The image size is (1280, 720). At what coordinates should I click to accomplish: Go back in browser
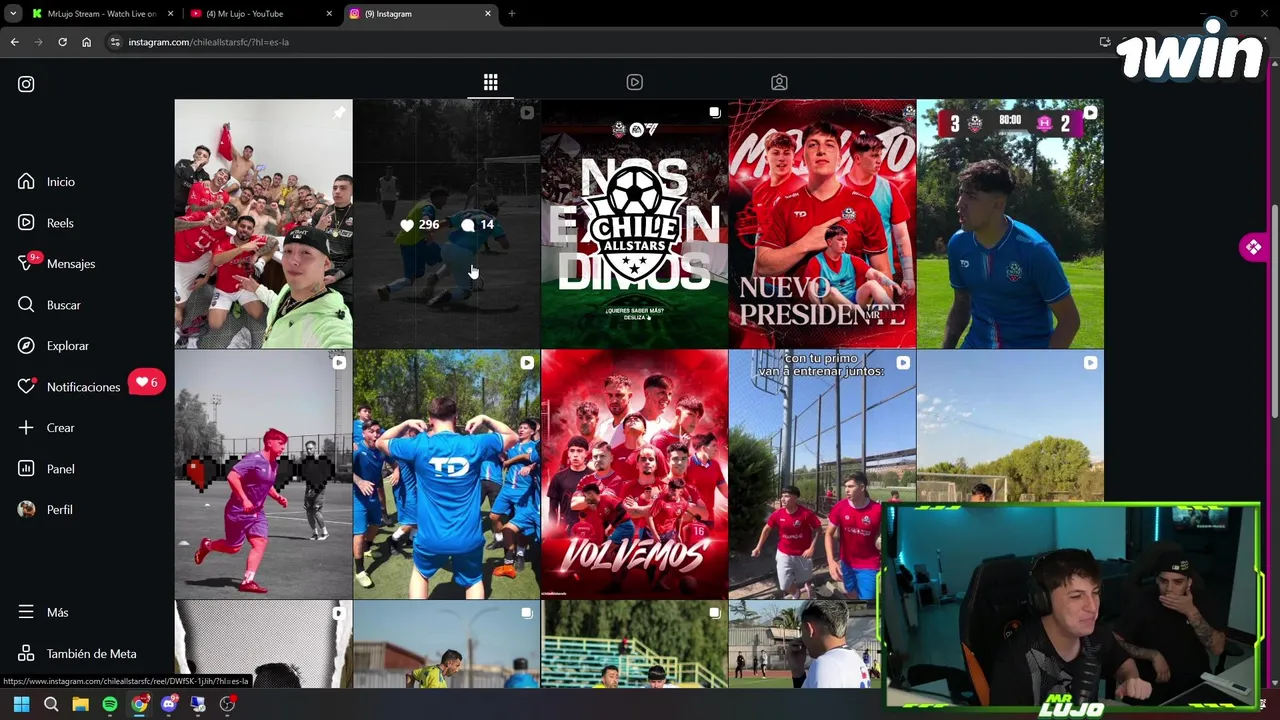click(x=14, y=42)
